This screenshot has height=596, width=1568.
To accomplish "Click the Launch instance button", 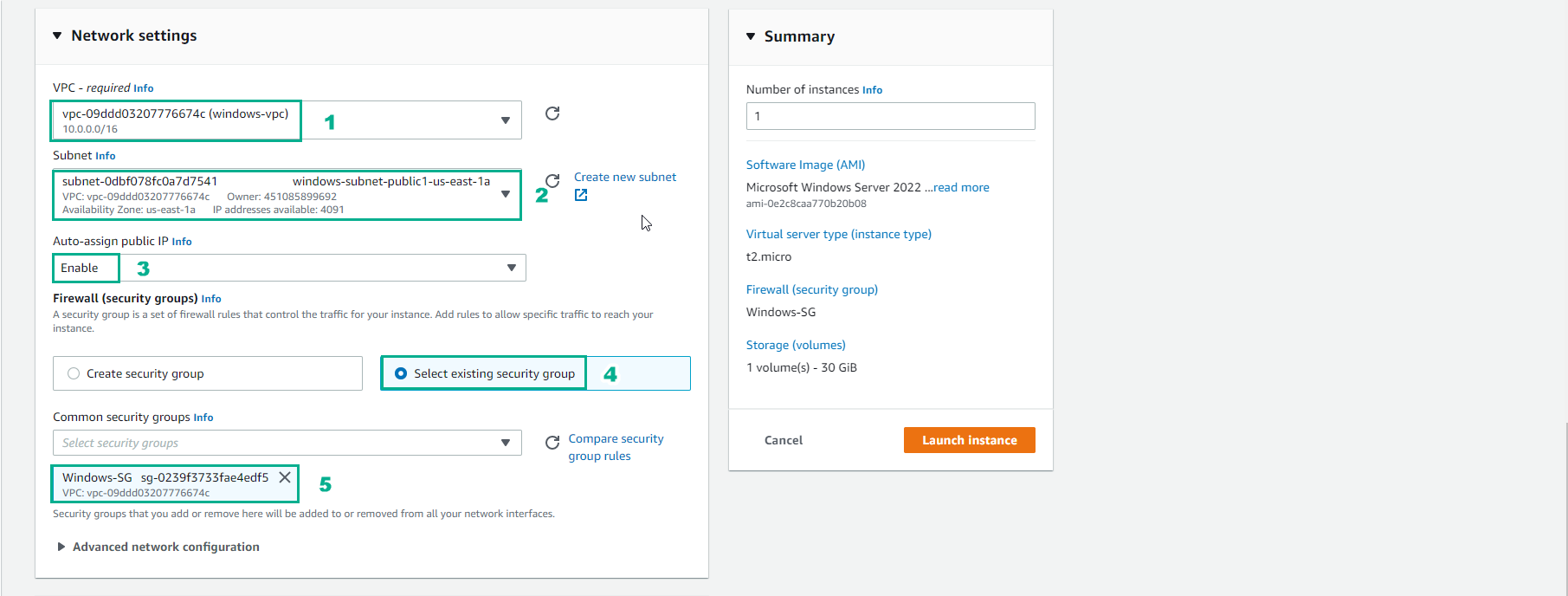I will pos(969,439).
